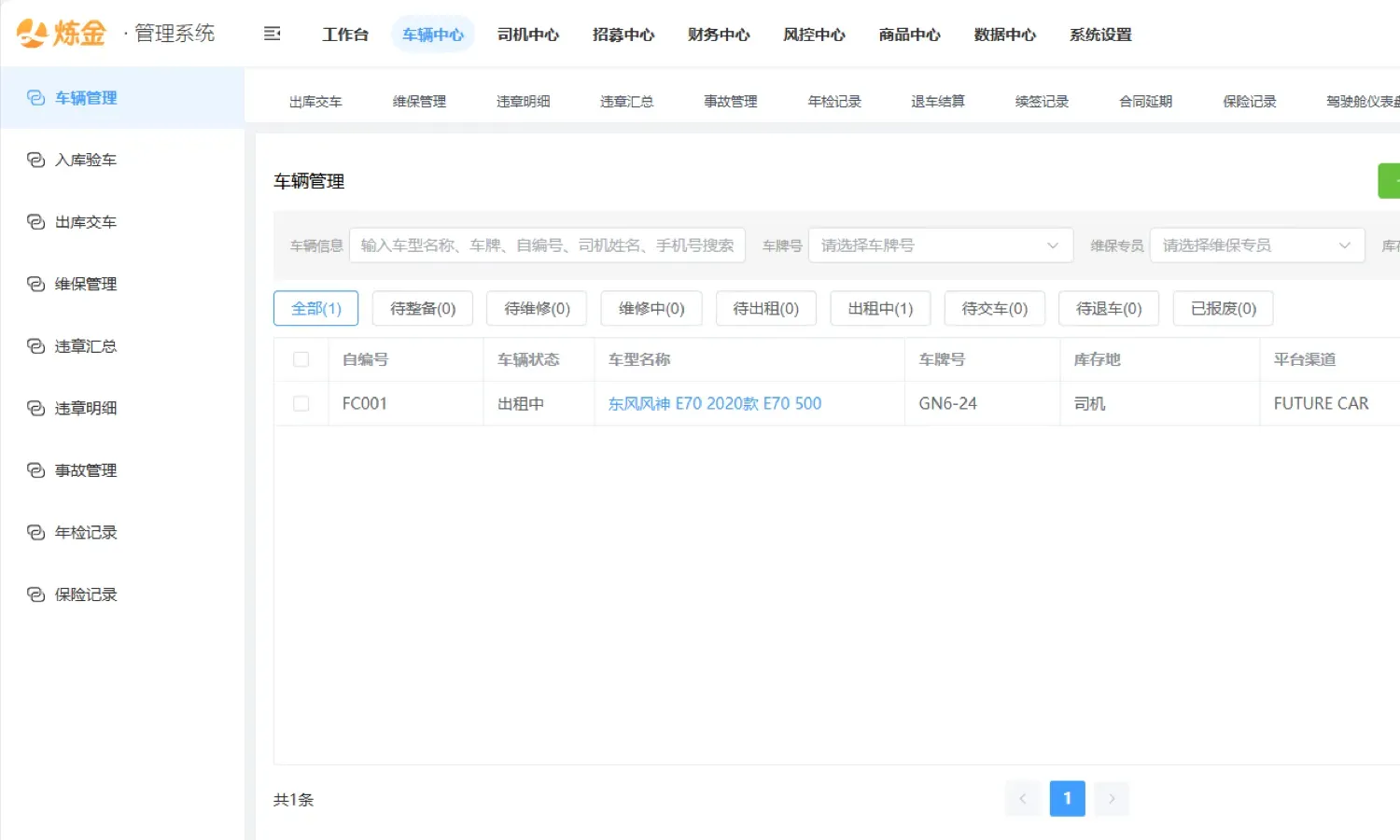Expand the 维保专员 dropdown
Screen dimensions: 1400x840
(x=1256, y=245)
